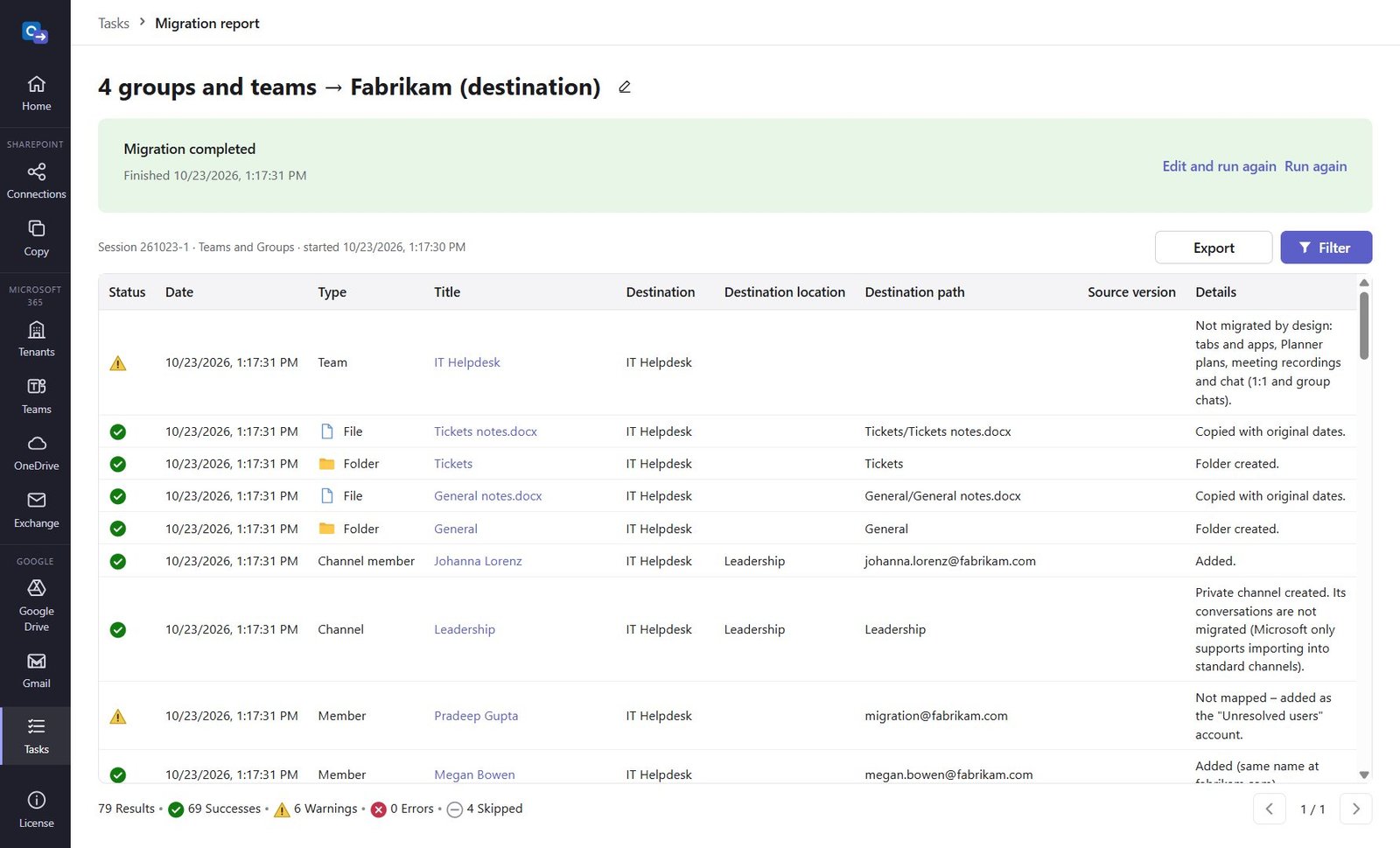
Task: Click success icon on Tickets notes.docx row
Action: (118, 431)
